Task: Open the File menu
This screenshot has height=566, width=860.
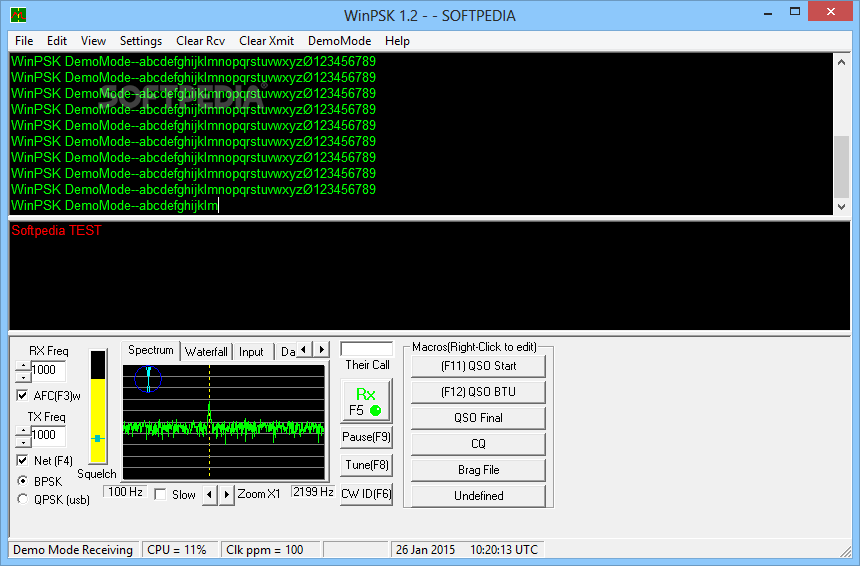Action: click(x=24, y=41)
